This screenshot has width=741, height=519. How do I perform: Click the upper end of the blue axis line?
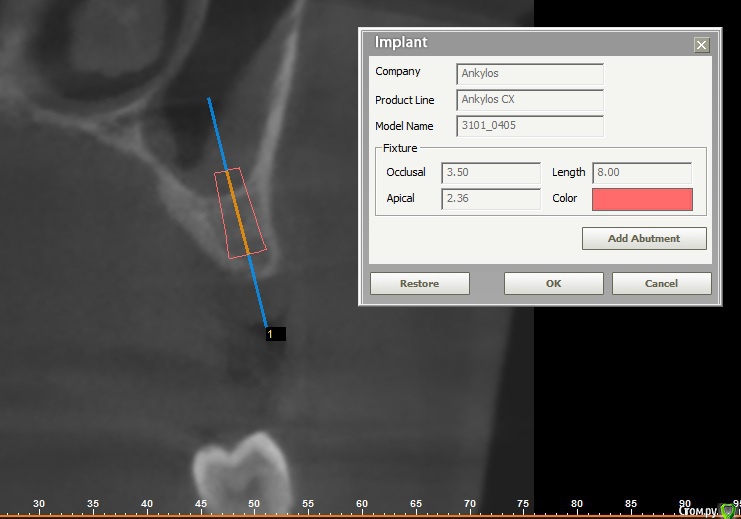tap(209, 101)
